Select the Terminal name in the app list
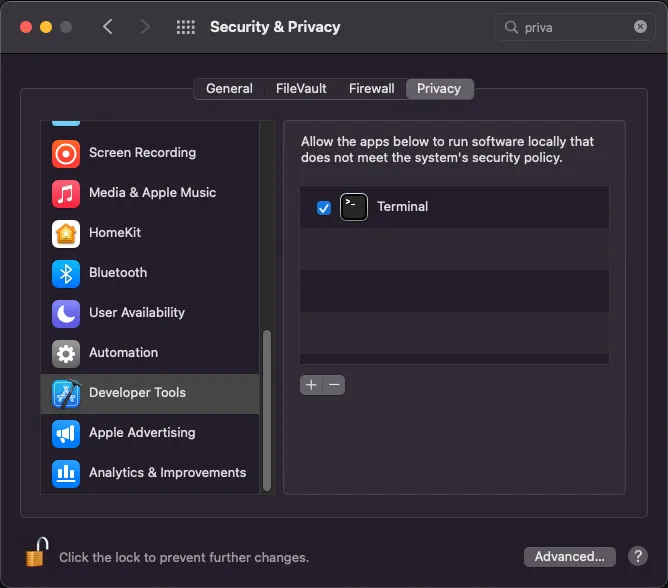The image size is (668, 588). pos(403,207)
